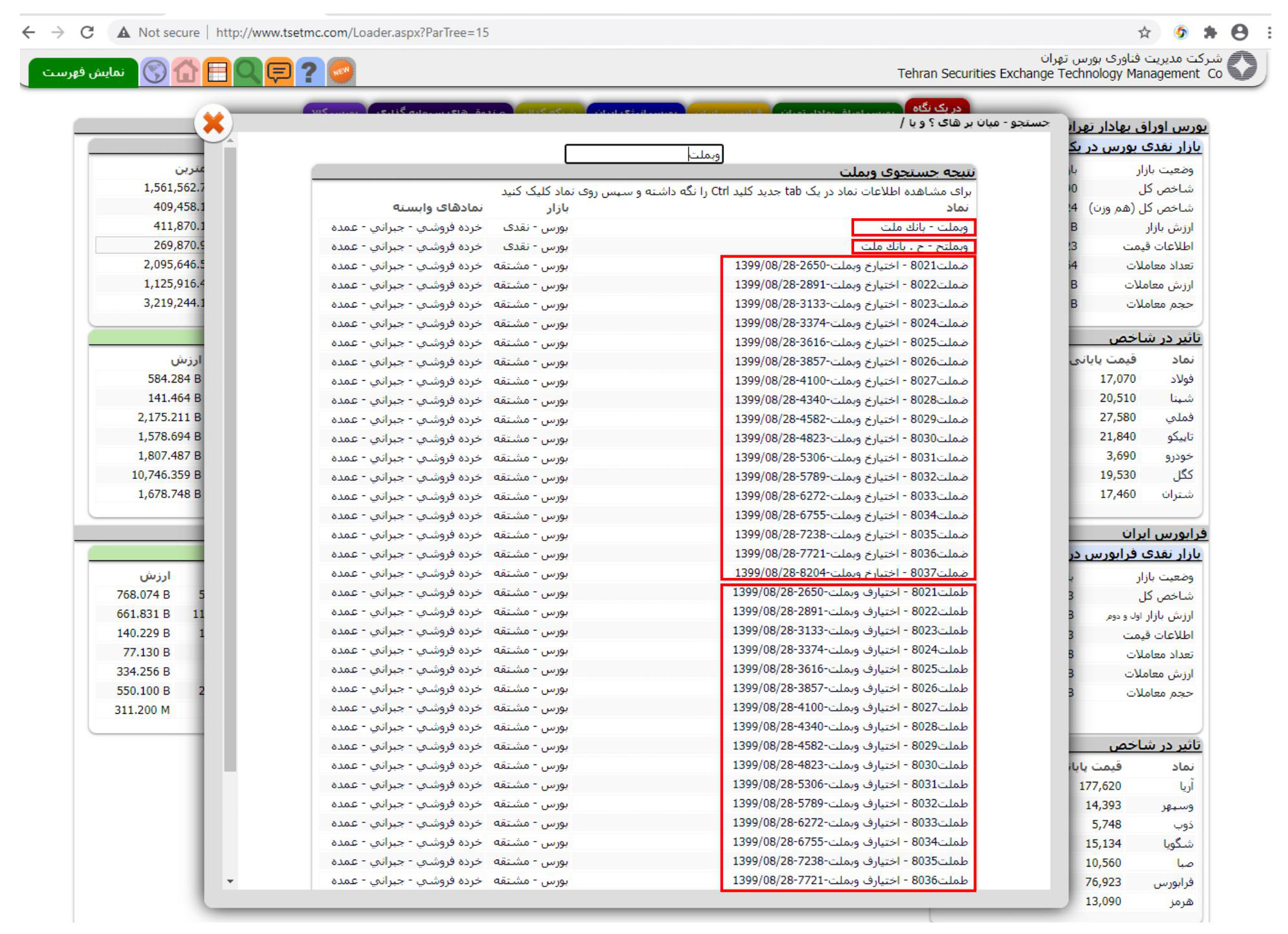1288x934 pixels.
Task: Bookmark this page with star icon
Action: [1144, 32]
